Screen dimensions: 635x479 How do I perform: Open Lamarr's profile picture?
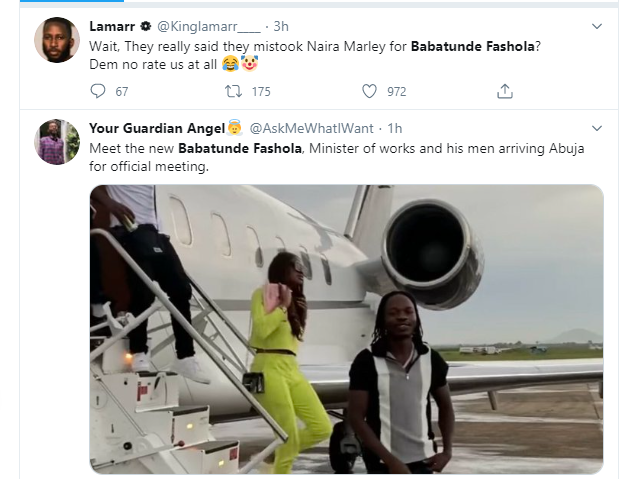click(57, 40)
